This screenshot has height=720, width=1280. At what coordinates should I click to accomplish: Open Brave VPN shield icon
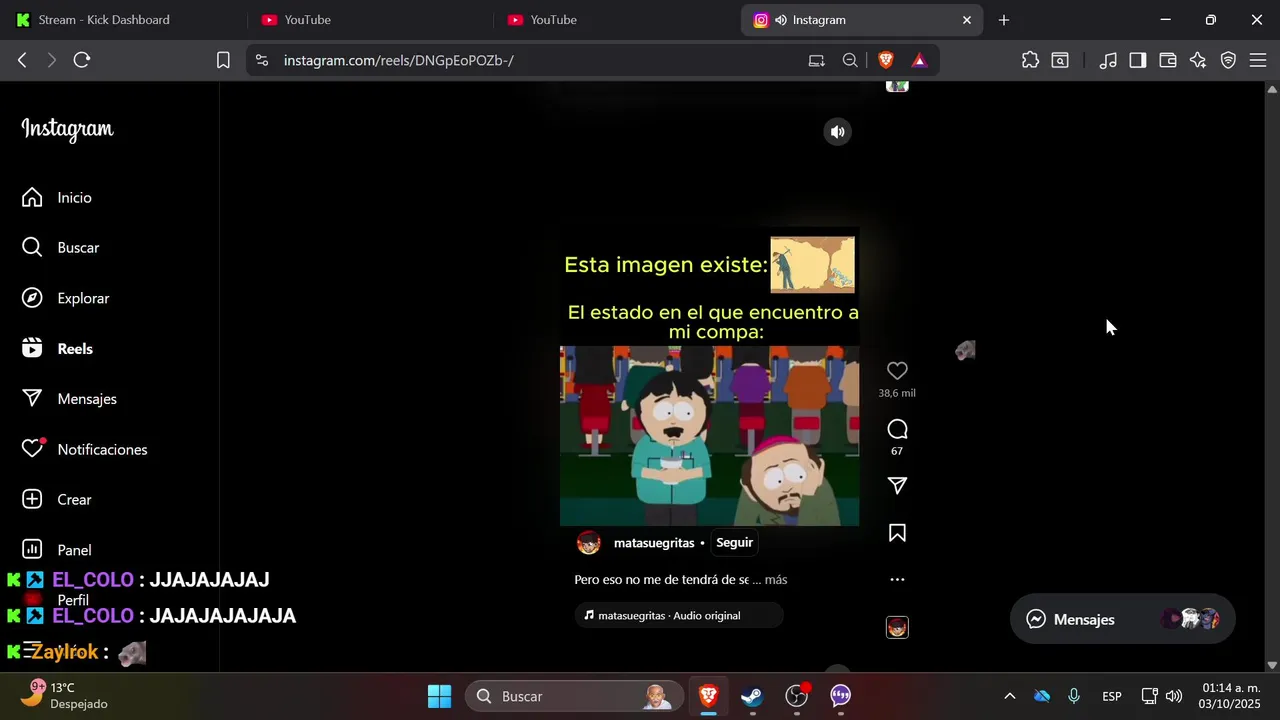pyautogui.click(x=1228, y=60)
